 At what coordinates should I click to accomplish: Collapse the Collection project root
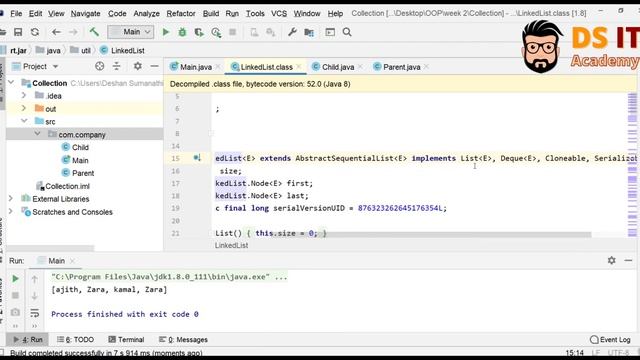(x=11, y=83)
